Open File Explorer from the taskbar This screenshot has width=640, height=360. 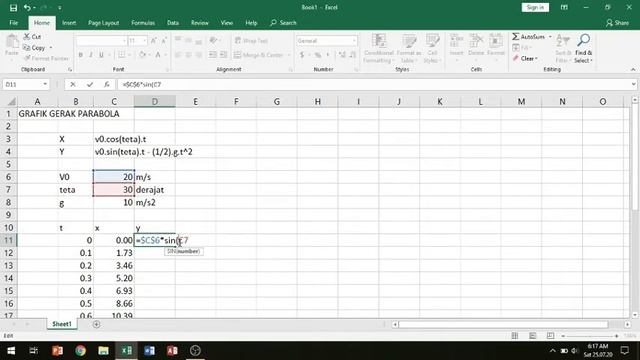[104, 351]
